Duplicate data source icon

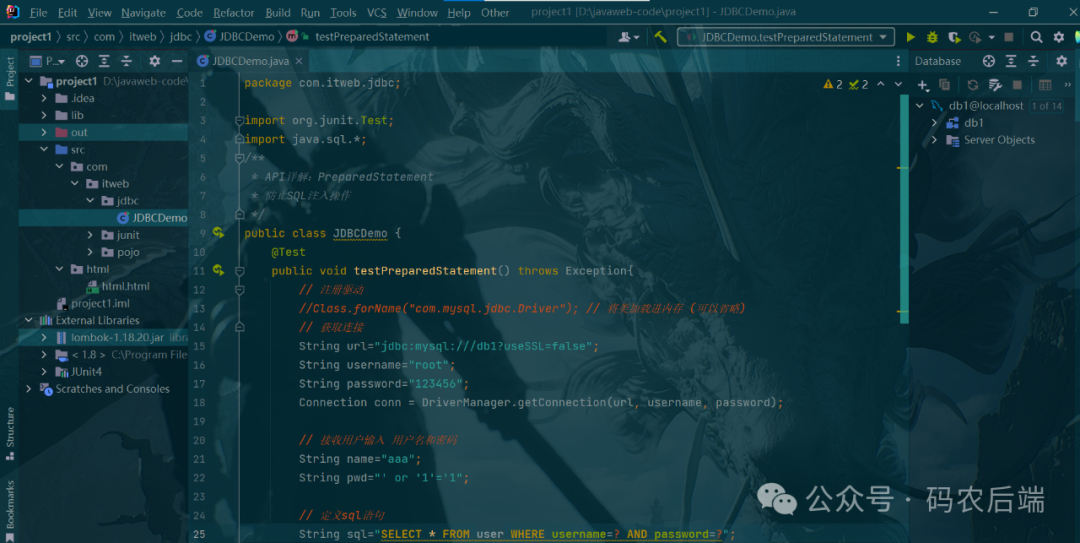pos(944,85)
